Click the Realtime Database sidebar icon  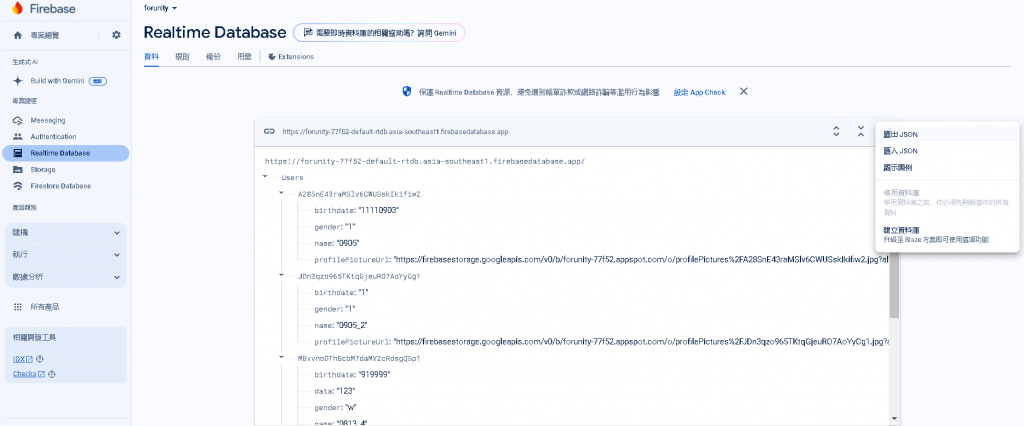click(18, 153)
